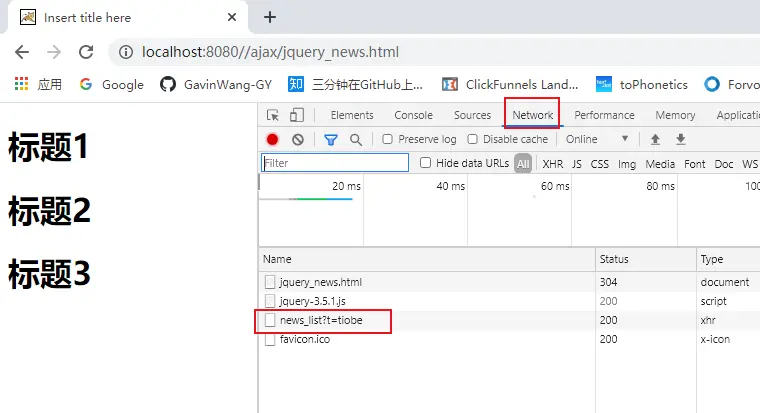Toggle the network filter funnel icon
This screenshot has height=413, width=760.
(x=331, y=140)
